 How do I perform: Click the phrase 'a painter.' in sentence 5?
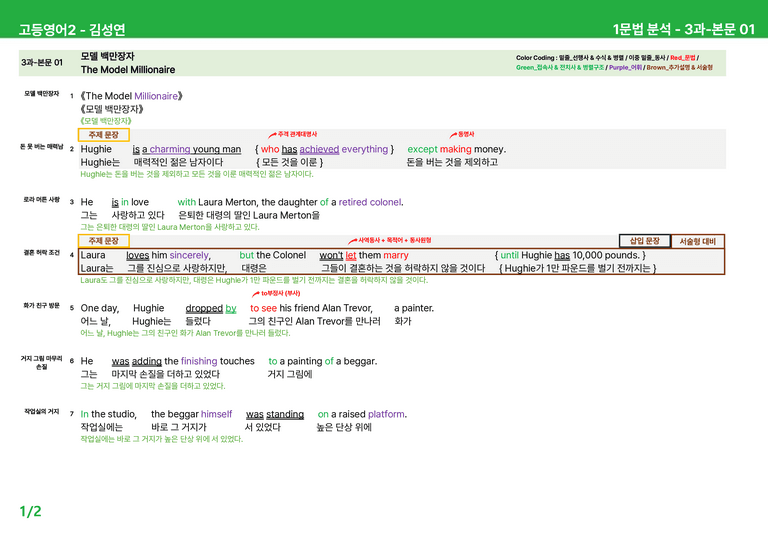coord(414,308)
